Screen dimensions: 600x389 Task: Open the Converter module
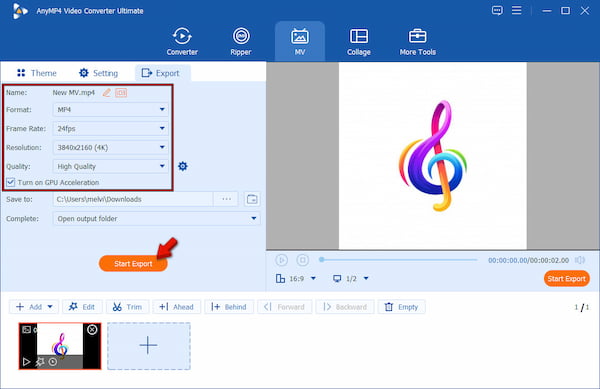[182, 41]
